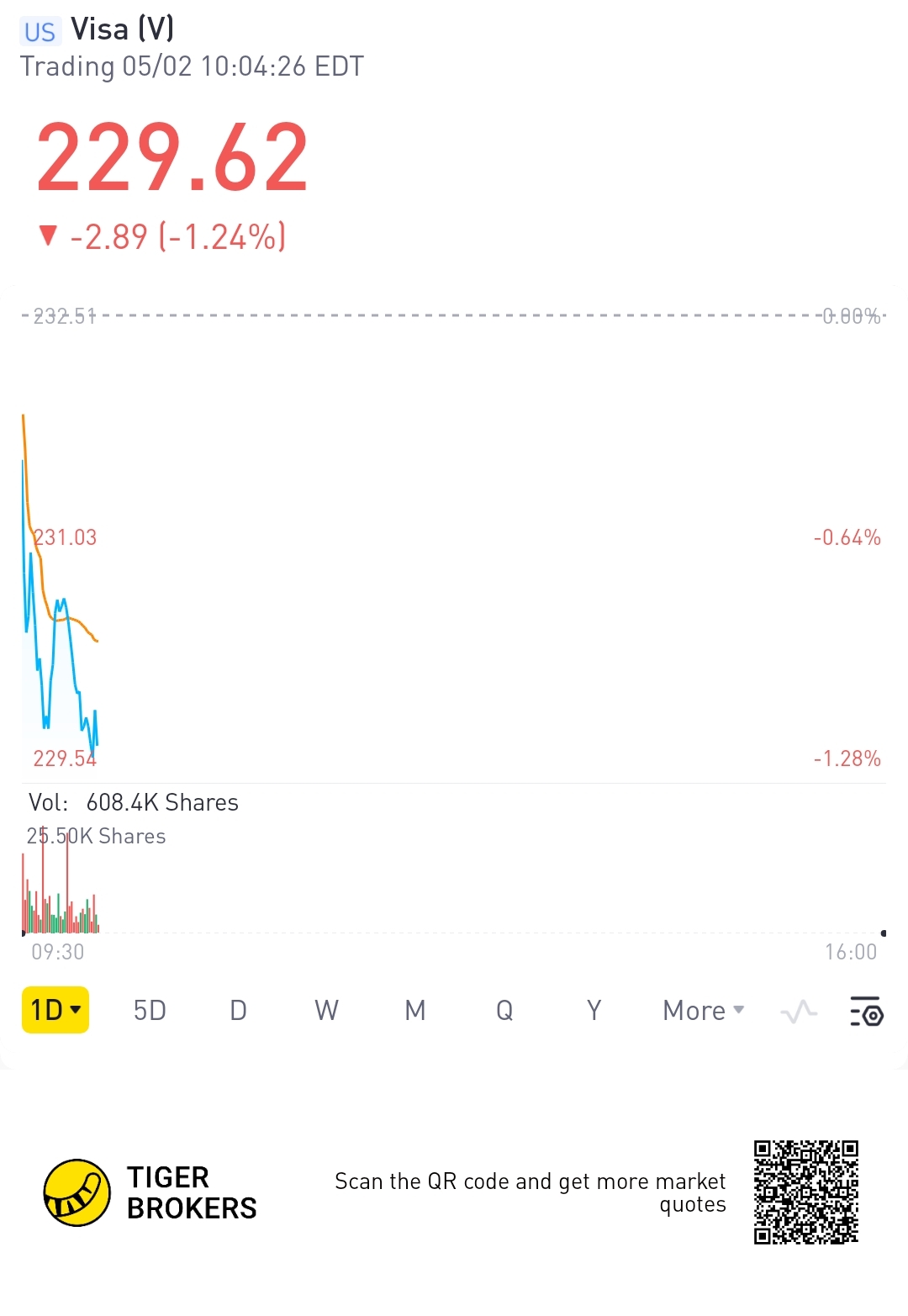
Task: Tap the US market badge
Action: coord(40,32)
